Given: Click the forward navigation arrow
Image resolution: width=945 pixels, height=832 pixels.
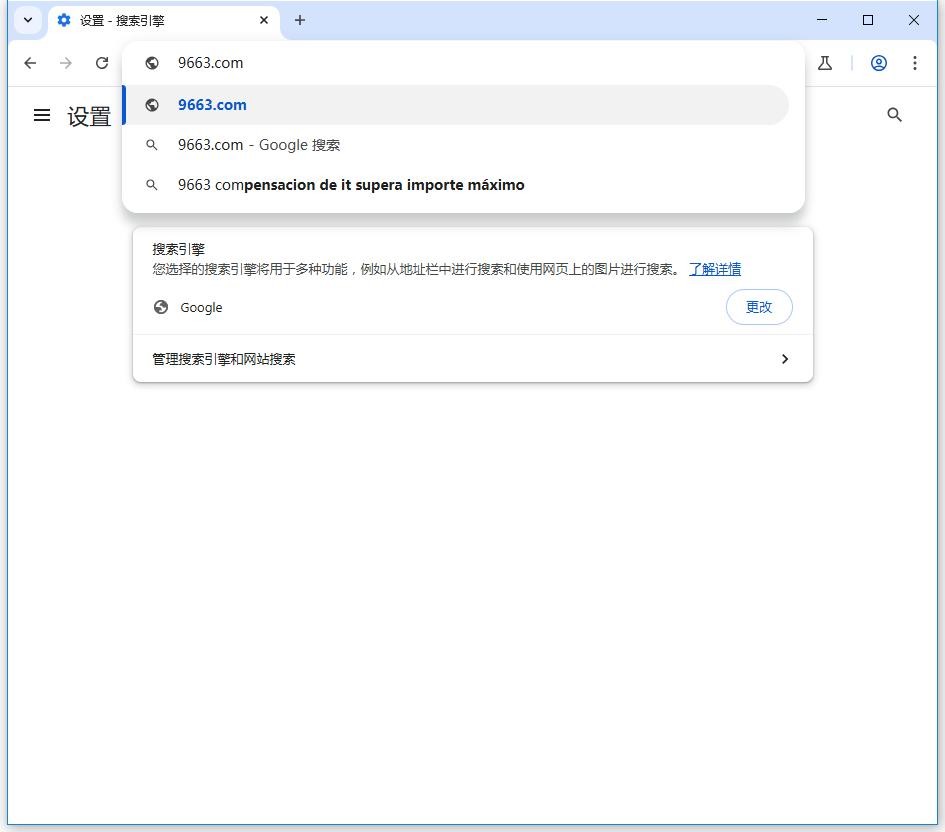Looking at the screenshot, I should coord(66,63).
